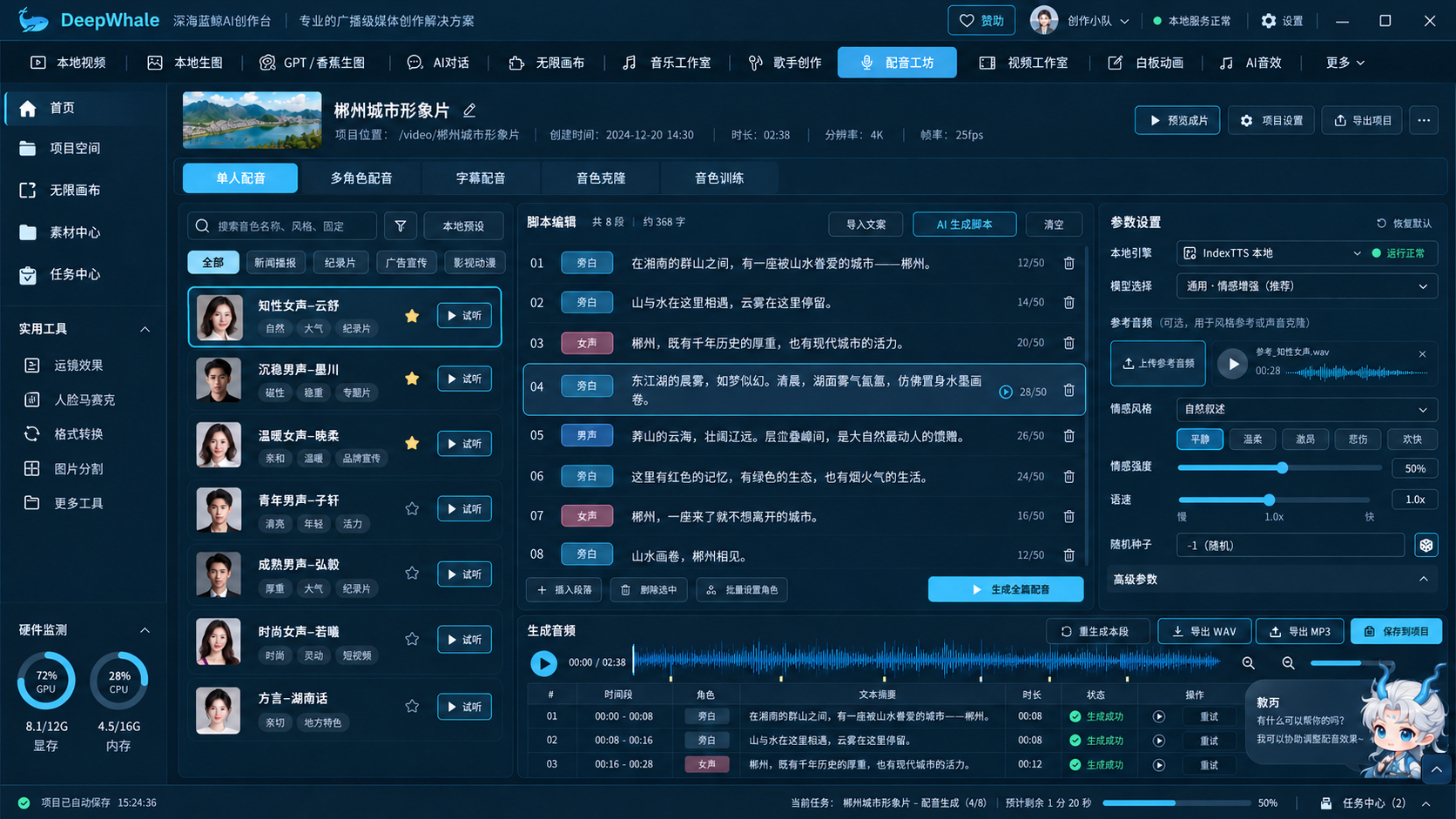Screen dimensions: 1456x819
Task: Click the voice search input field
Action: point(282,226)
